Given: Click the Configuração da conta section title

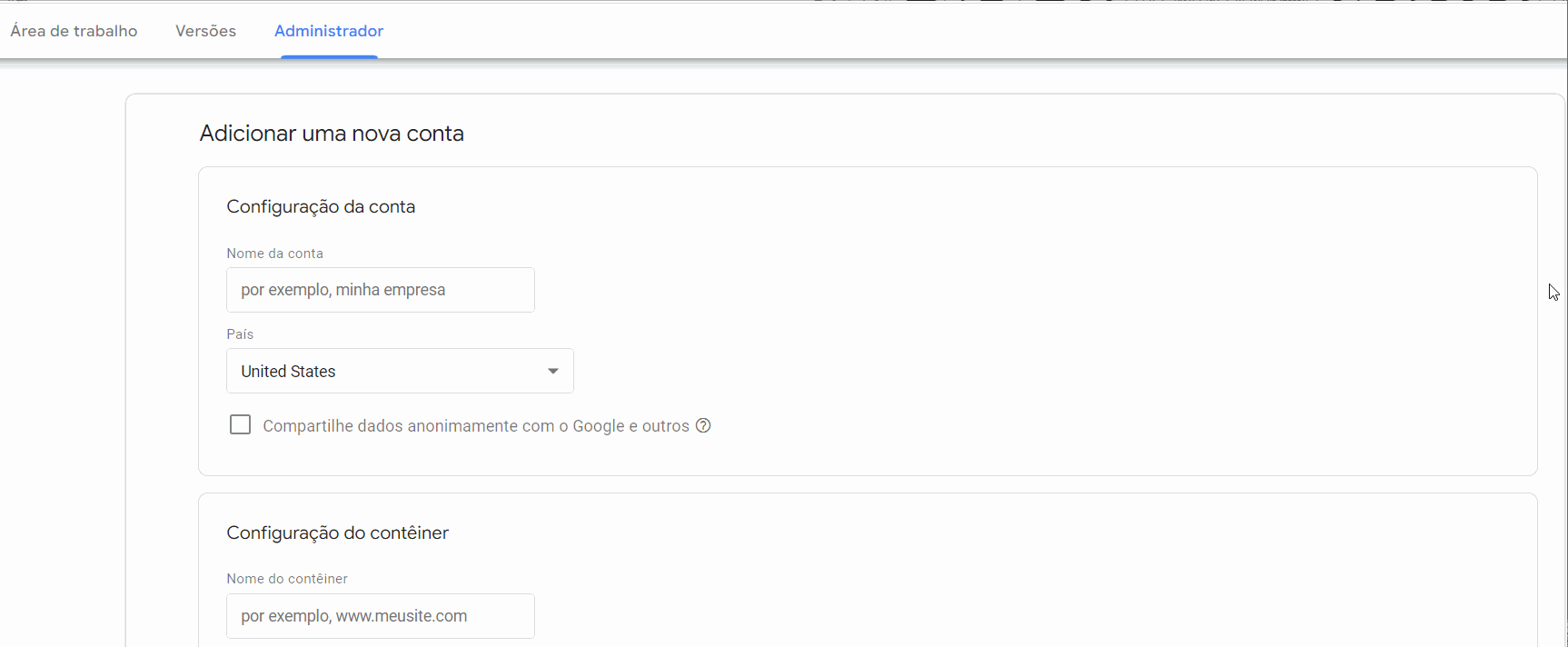Looking at the screenshot, I should point(321,206).
